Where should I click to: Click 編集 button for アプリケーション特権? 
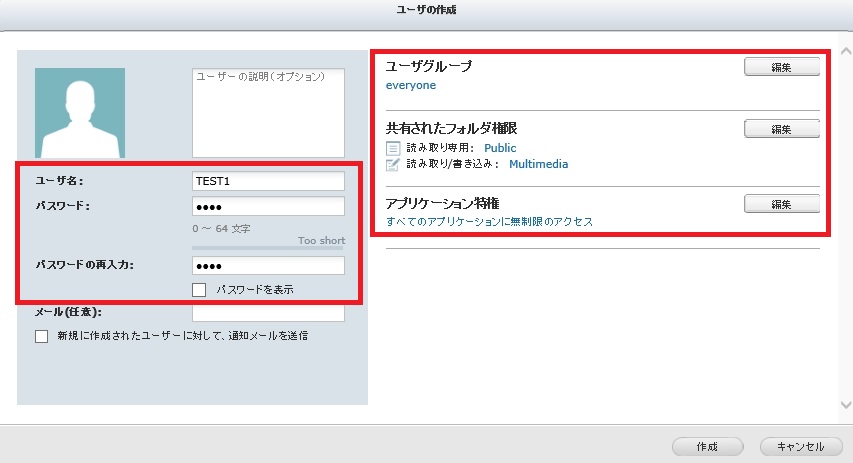[782, 204]
